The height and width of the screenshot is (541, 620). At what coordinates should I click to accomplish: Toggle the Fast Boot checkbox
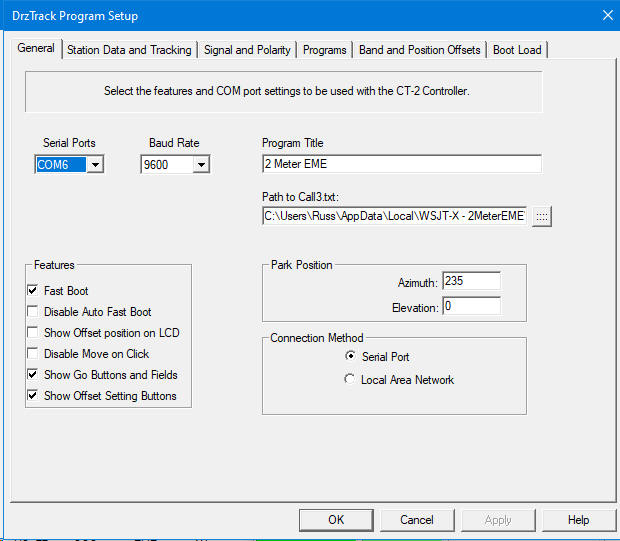click(x=34, y=291)
